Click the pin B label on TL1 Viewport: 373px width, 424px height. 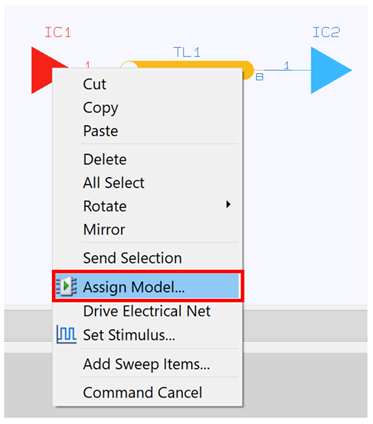[259, 77]
